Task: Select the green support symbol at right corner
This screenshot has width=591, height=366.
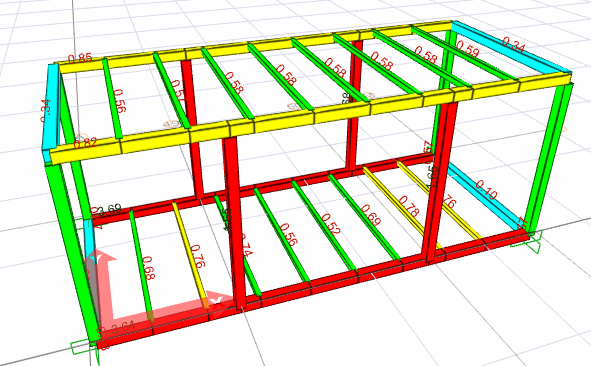Action: point(527,242)
